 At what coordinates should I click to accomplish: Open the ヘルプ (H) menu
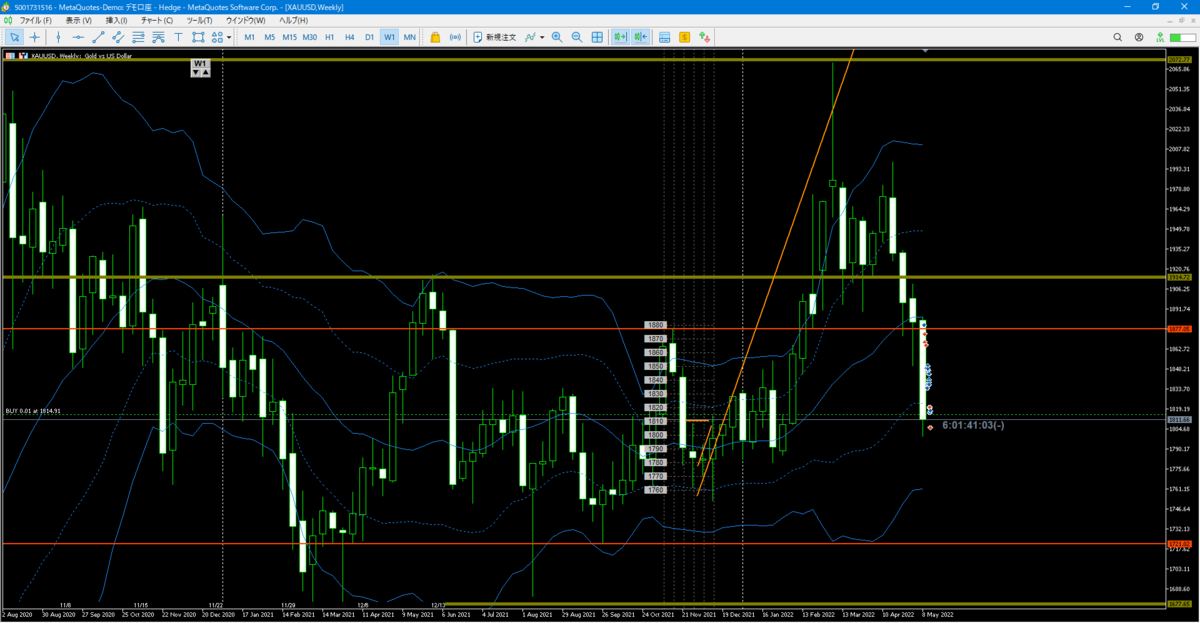293,20
